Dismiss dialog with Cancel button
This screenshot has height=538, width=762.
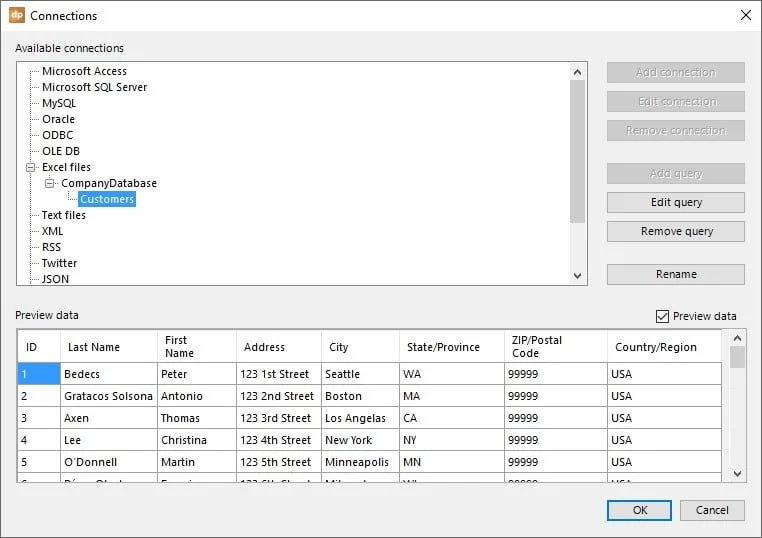point(712,510)
